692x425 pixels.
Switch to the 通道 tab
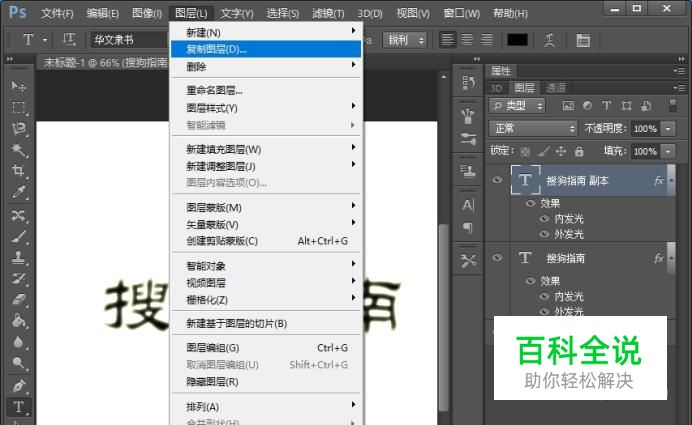(x=556, y=88)
